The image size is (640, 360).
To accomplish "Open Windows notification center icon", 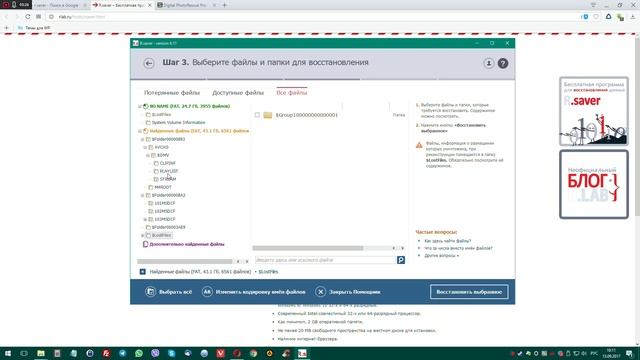I will coord(629,353).
